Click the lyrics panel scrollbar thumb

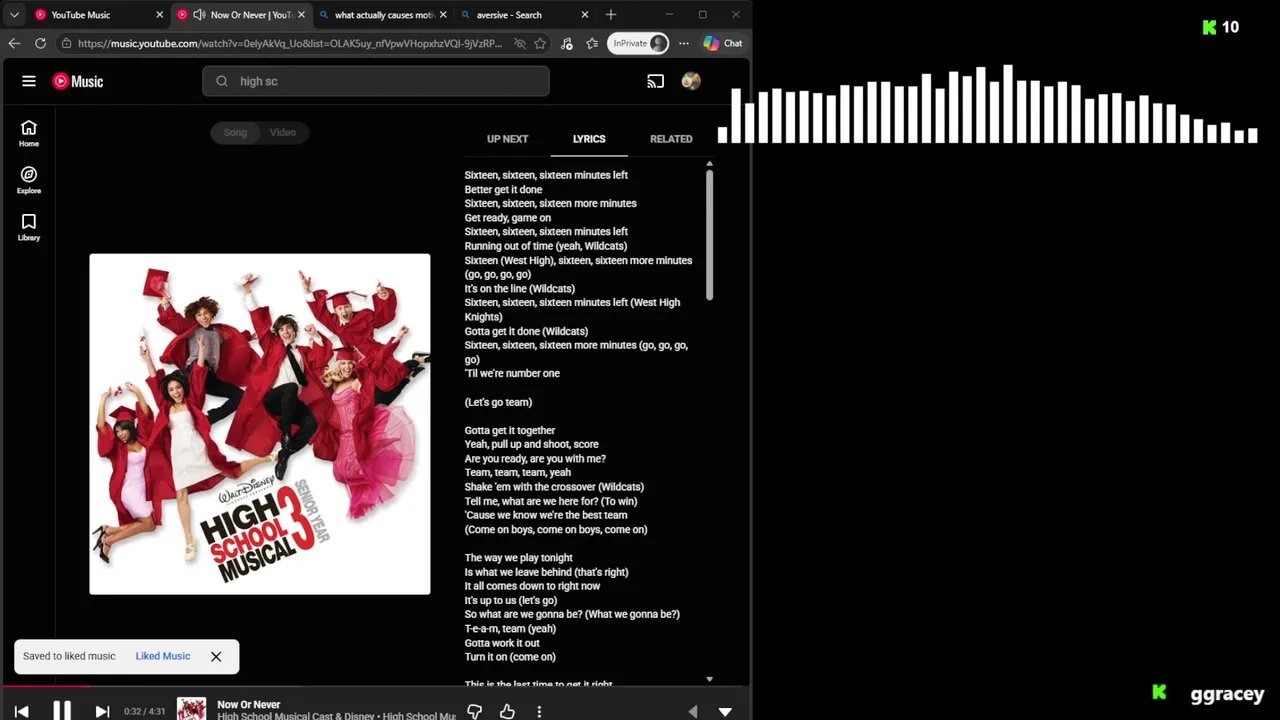(709, 234)
